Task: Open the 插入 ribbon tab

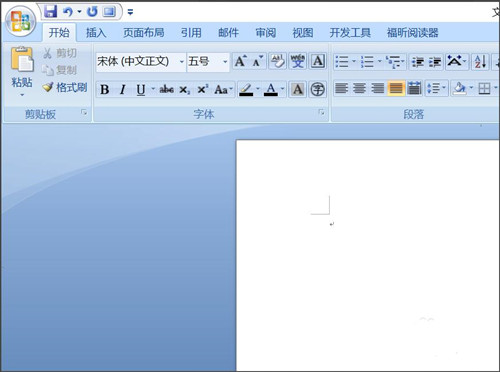Action: (x=96, y=33)
